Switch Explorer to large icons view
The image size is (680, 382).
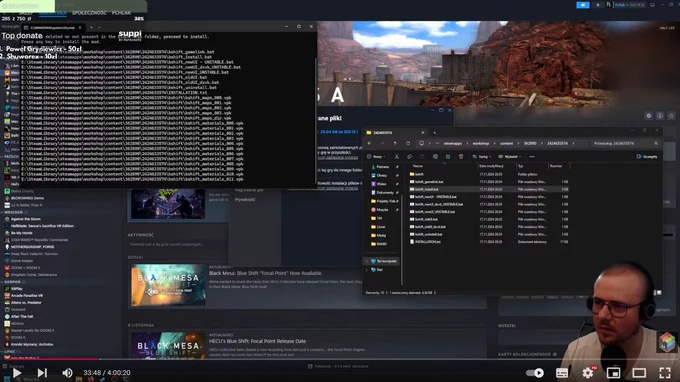pyautogui.click(x=659, y=293)
